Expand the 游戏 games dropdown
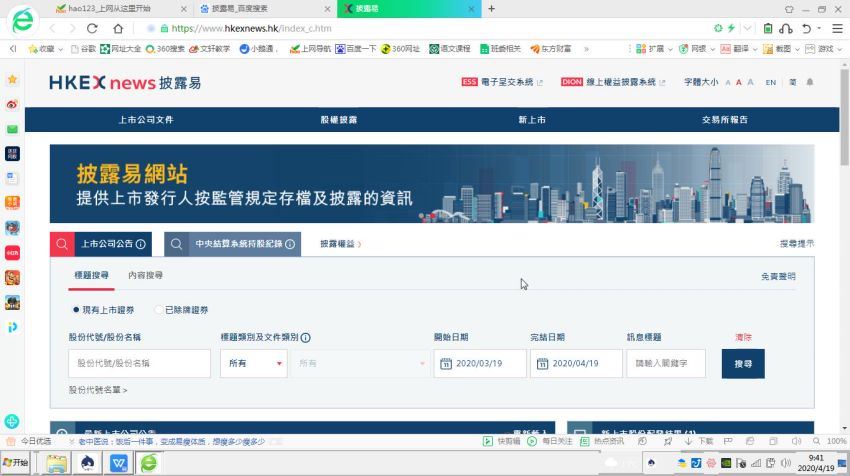The width and height of the screenshot is (850, 476). (839, 49)
